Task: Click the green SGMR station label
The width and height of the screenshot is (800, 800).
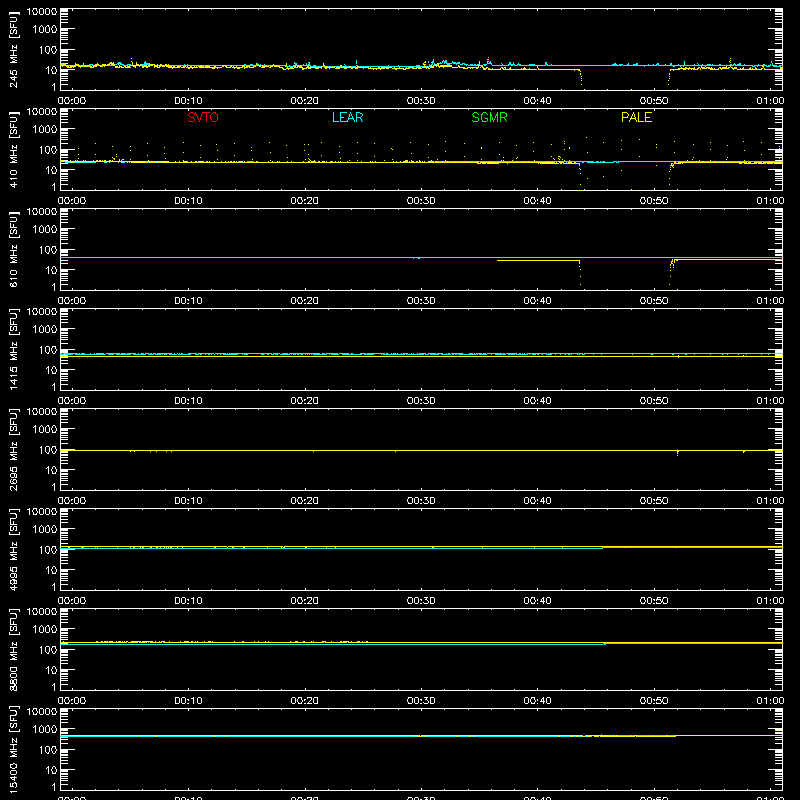Action: pos(489,117)
